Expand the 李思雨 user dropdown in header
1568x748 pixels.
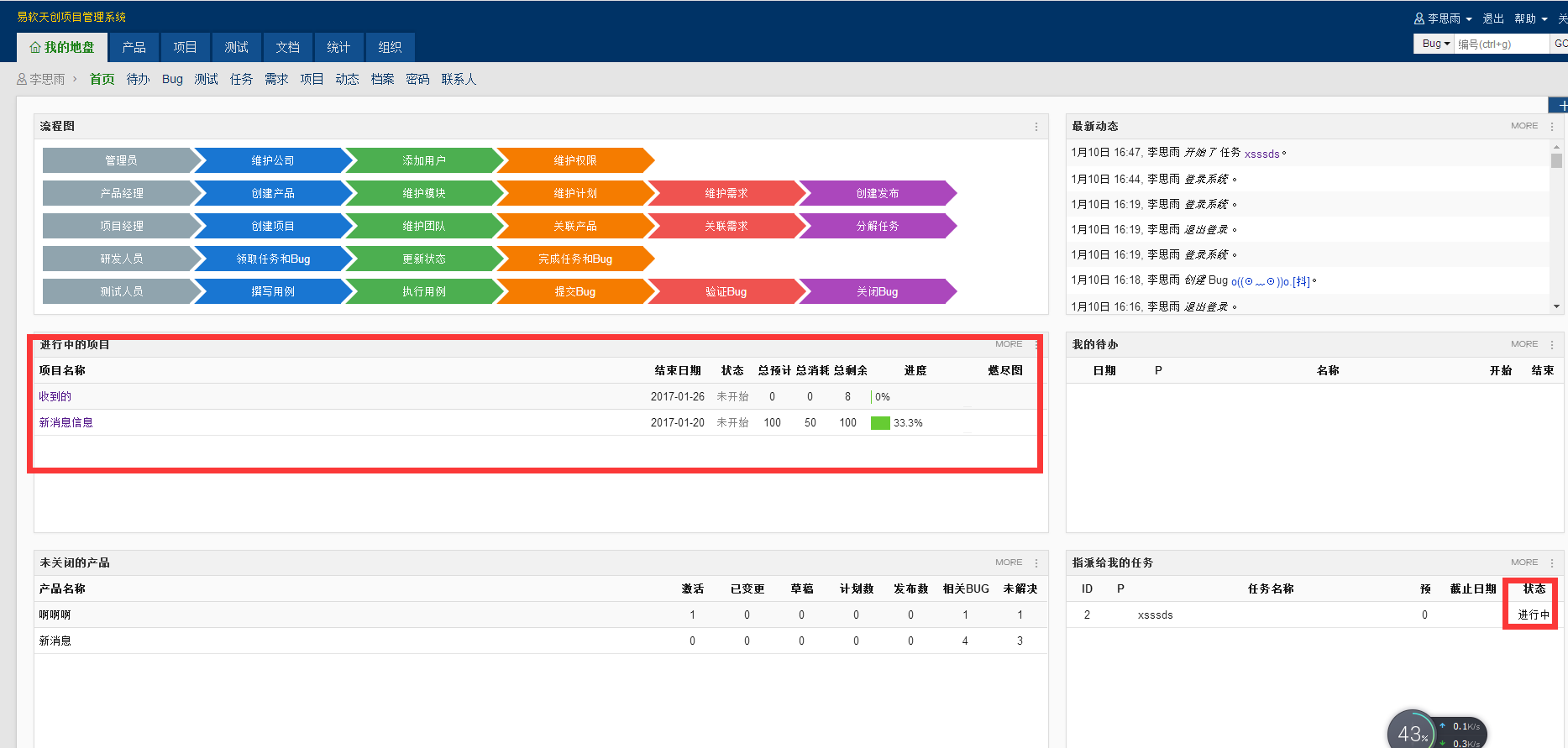coord(1443,18)
